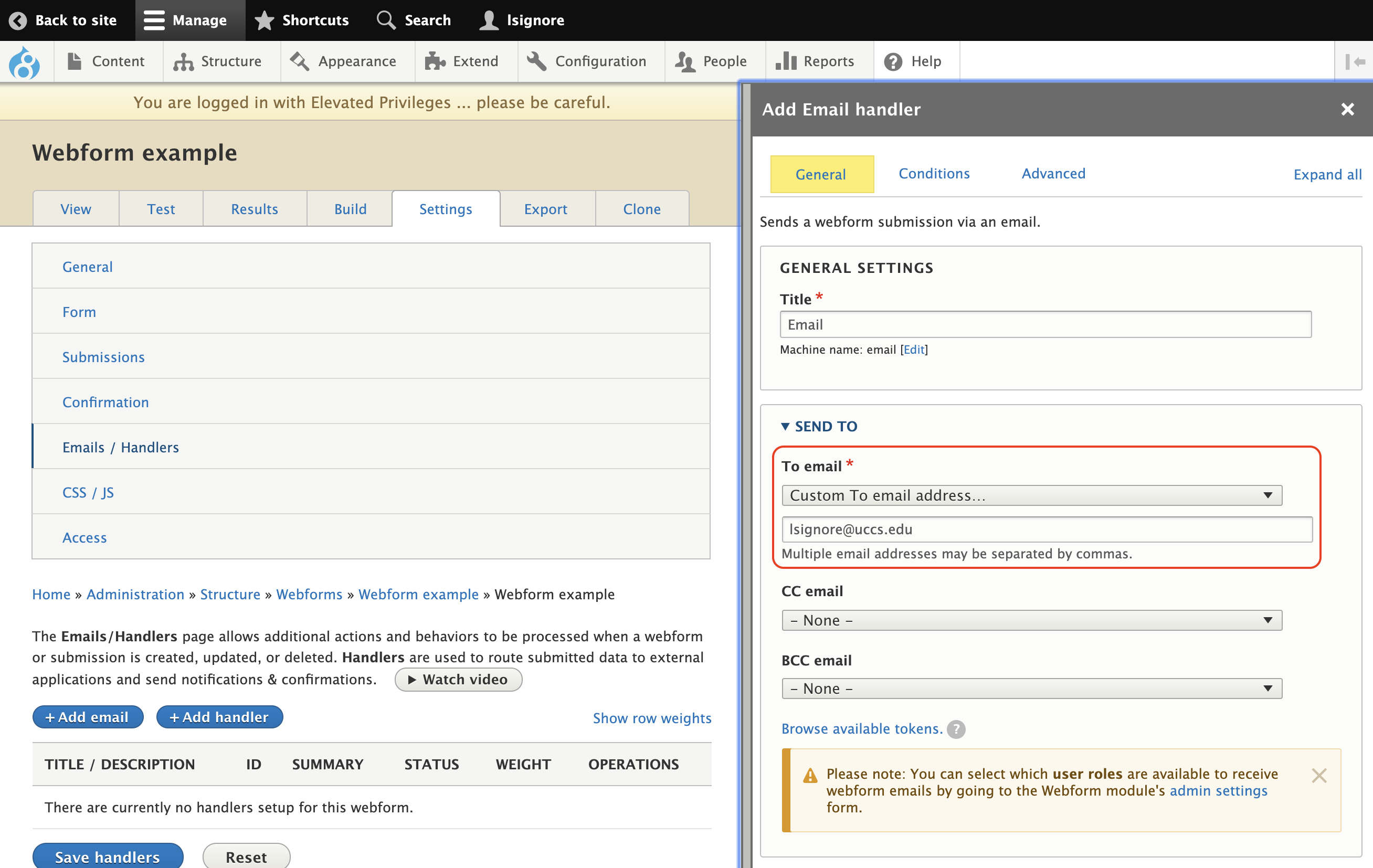Viewport: 1373px width, 868px height.
Task: Go to Webforms breadcrumb
Action: click(309, 594)
